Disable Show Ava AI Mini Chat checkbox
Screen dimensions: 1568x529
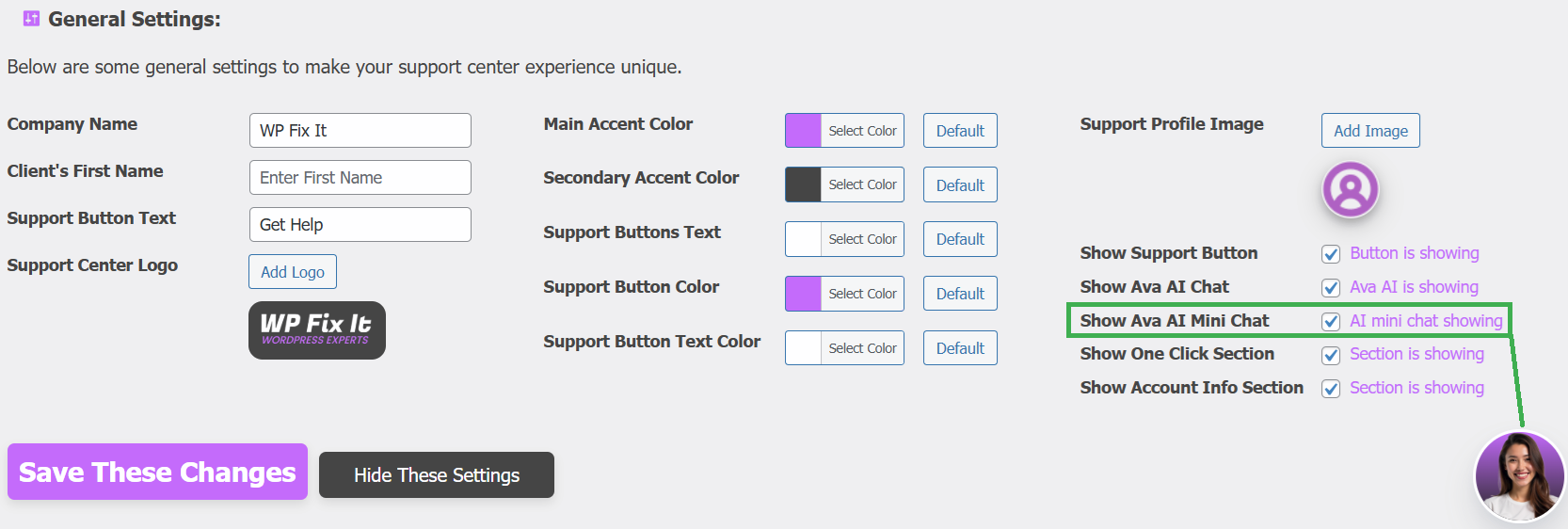1331,322
